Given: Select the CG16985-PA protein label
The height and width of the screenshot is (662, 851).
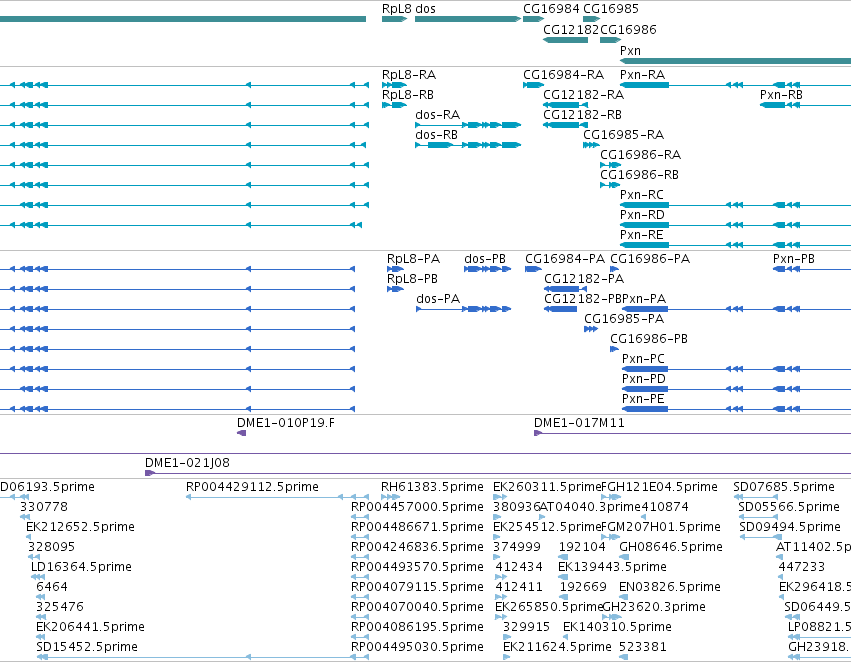Looking at the screenshot, I should click(x=624, y=319).
